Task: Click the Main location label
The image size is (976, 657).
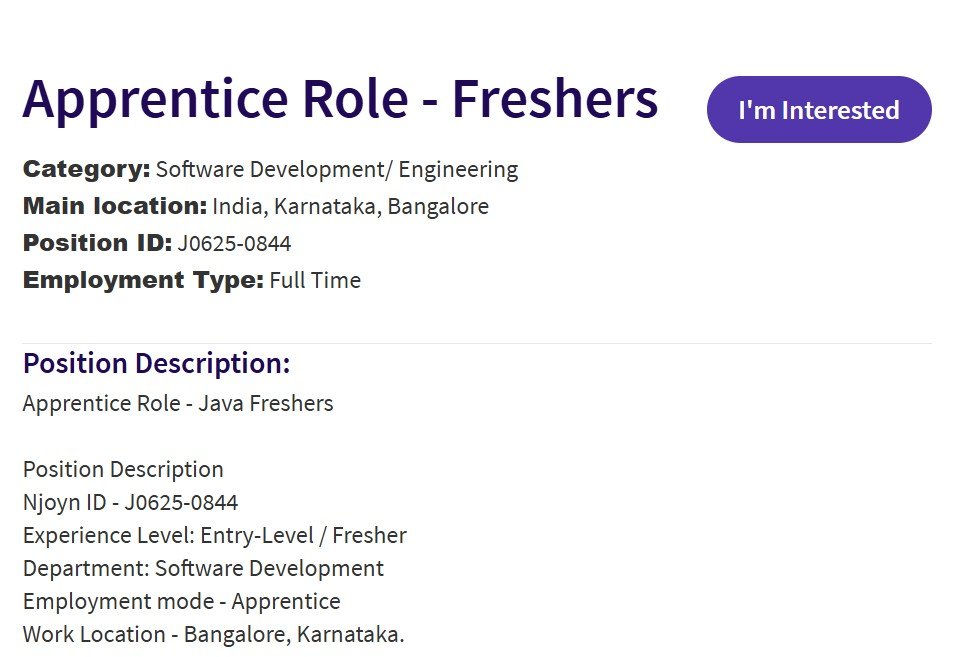Action: pos(115,206)
